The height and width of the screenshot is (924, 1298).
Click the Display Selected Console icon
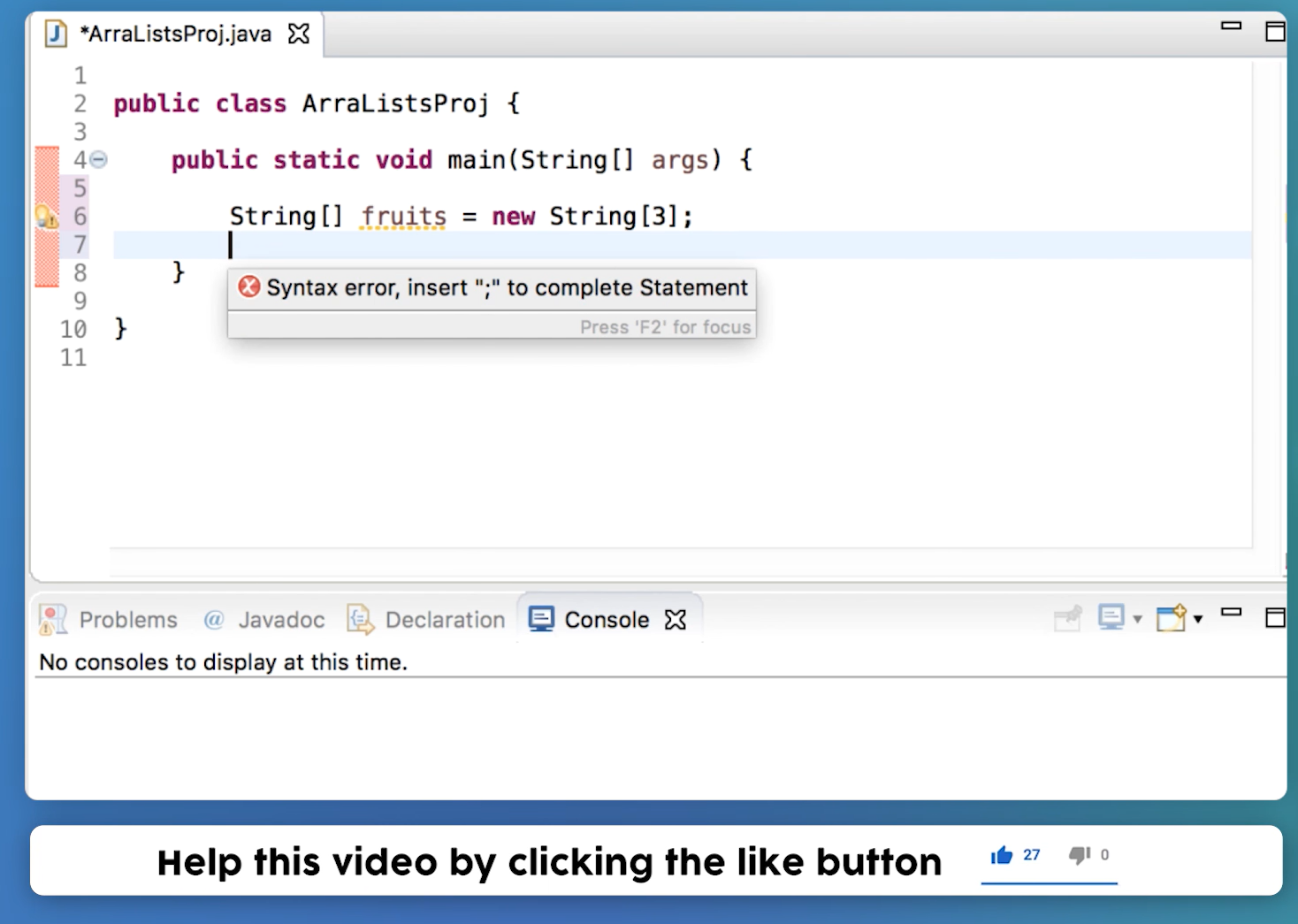[1111, 617]
